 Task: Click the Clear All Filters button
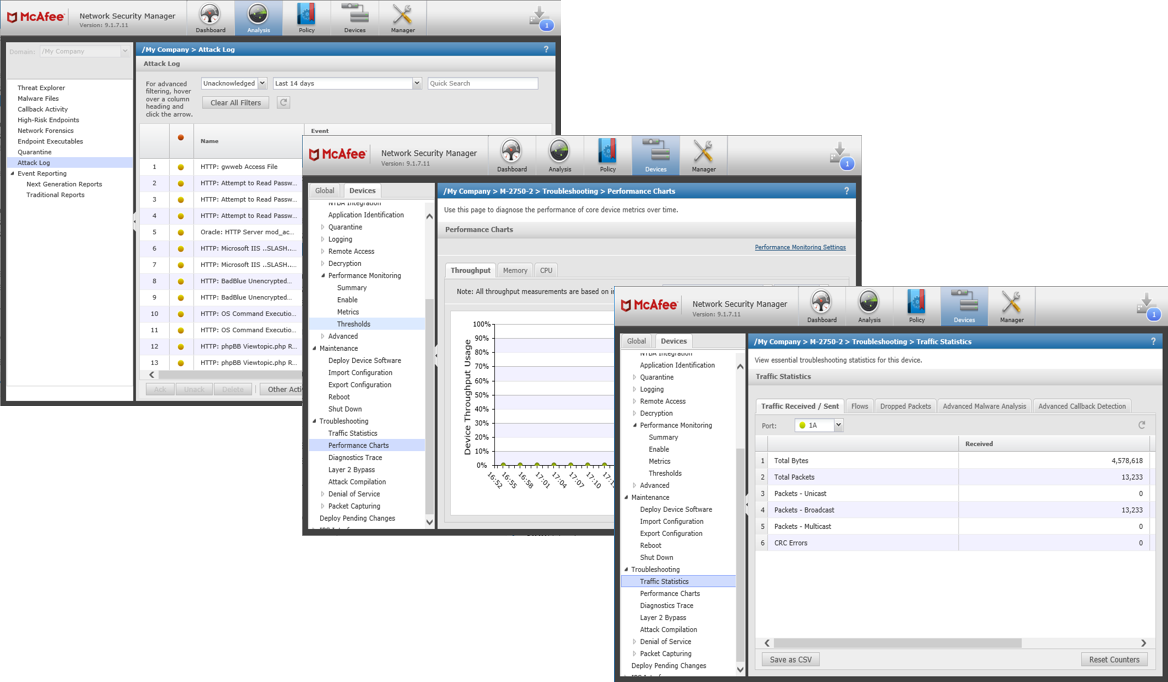click(235, 103)
